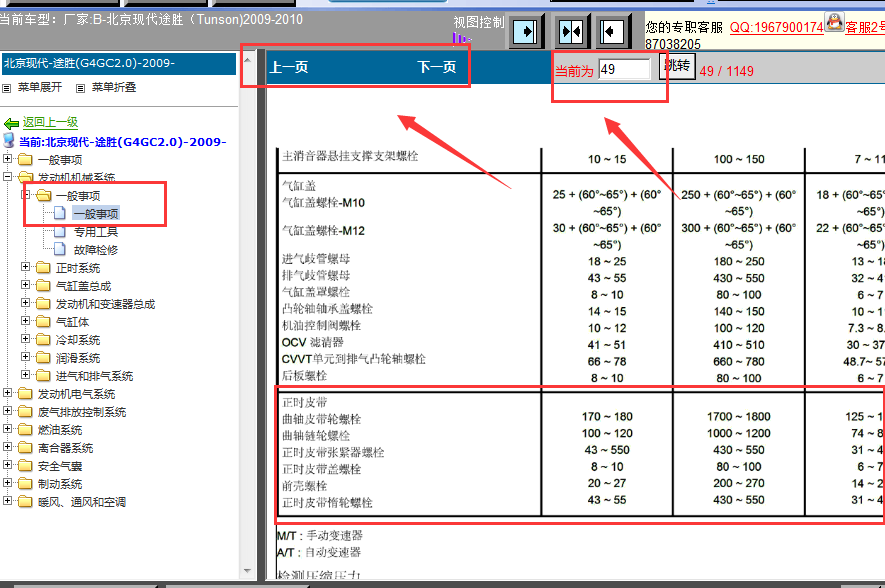Image resolution: width=885 pixels, height=588 pixels.
Task: Click the 专用工具 document icon
Action: (60, 231)
